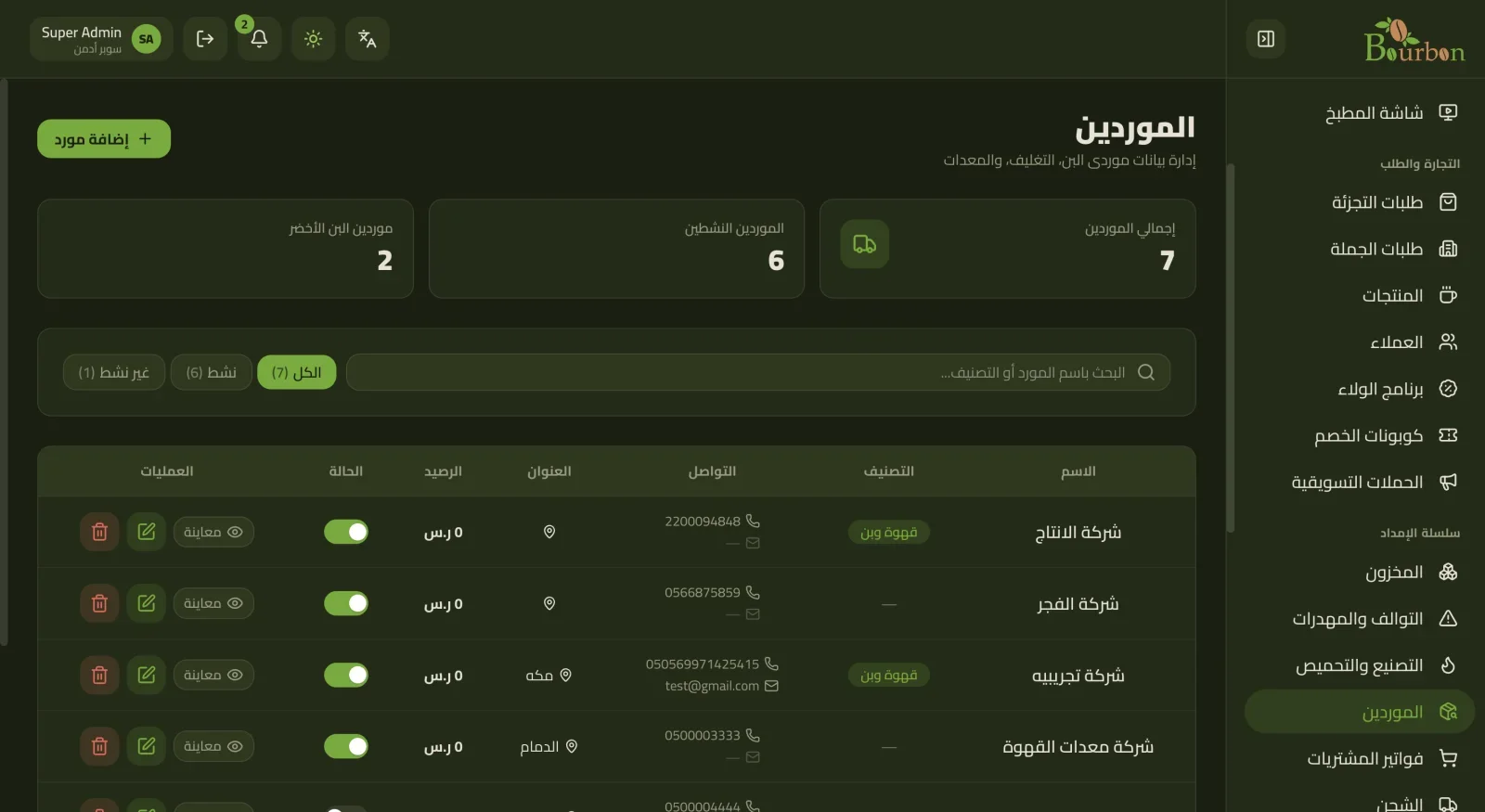Click the logout icon button in header
The width and height of the screenshot is (1485, 812).
[x=205, y=39]
